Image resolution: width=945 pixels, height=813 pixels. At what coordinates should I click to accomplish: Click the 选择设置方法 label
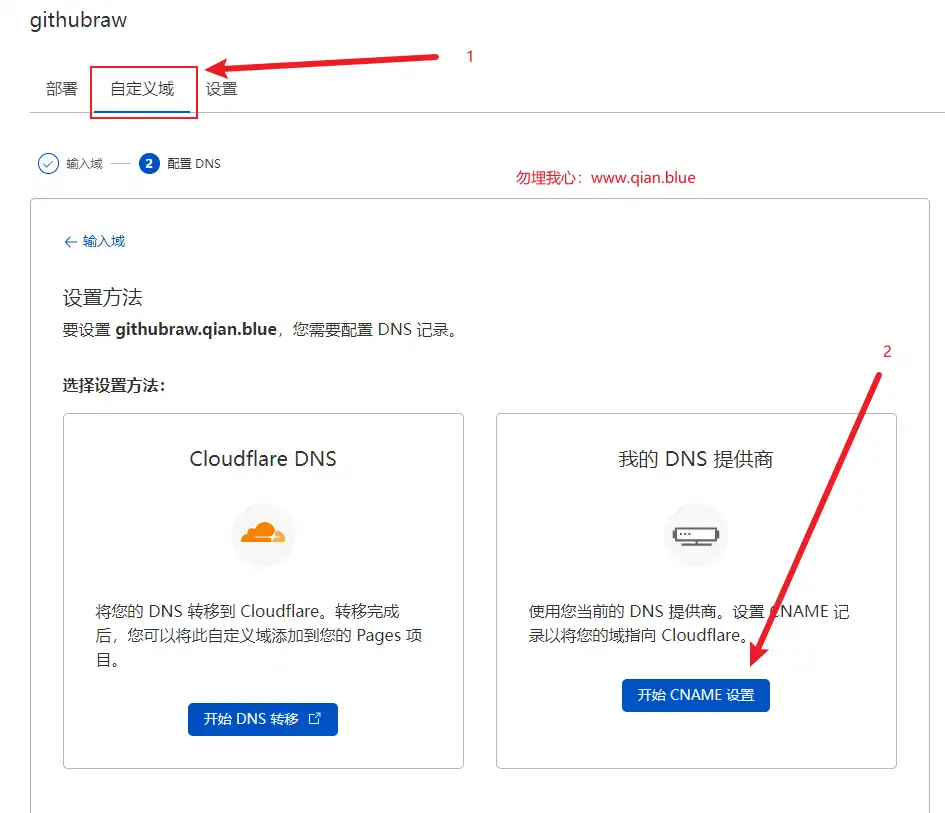[x=113, y=386]
